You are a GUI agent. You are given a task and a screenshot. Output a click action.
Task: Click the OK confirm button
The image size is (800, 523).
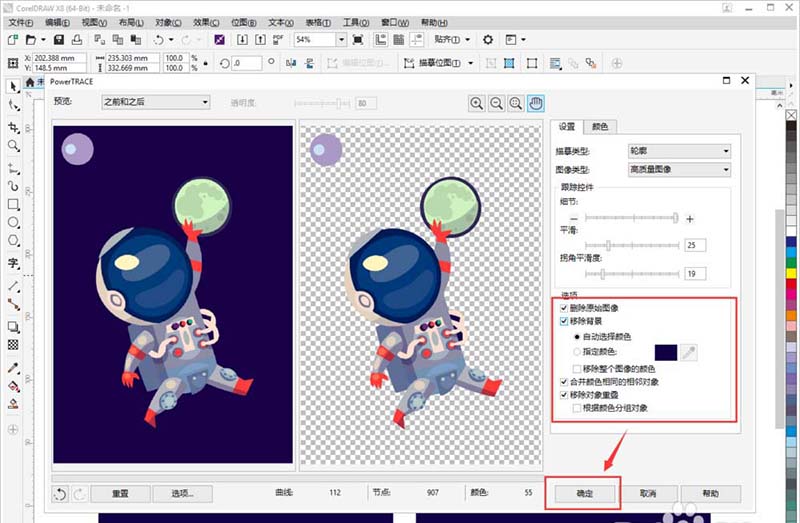tap(584, 493)
